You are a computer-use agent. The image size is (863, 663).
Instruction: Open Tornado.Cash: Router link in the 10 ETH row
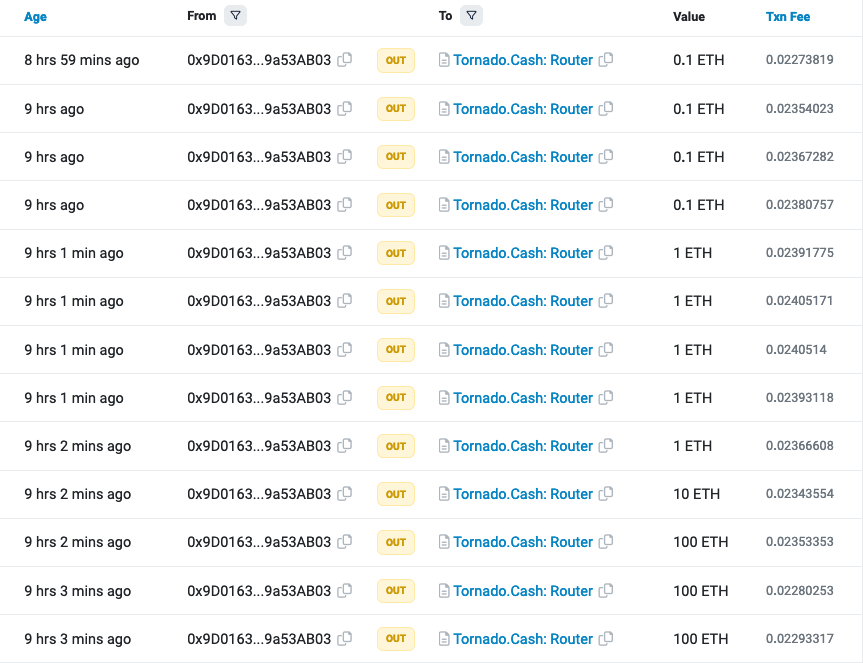pyautogui.click(x=523, y=494)
